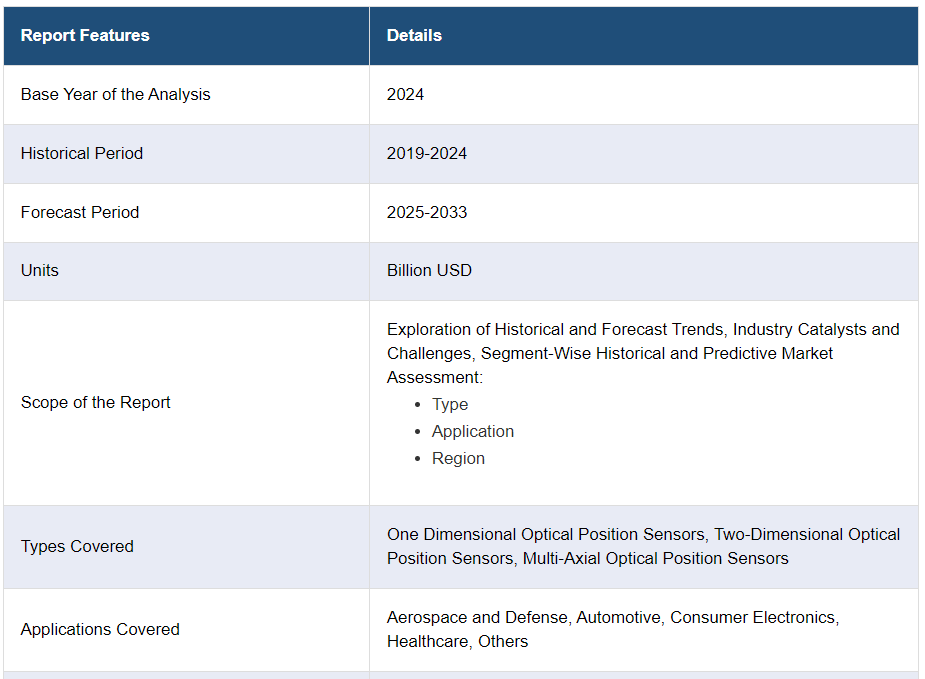Click the Region bullet item

(x=458, y=458)
